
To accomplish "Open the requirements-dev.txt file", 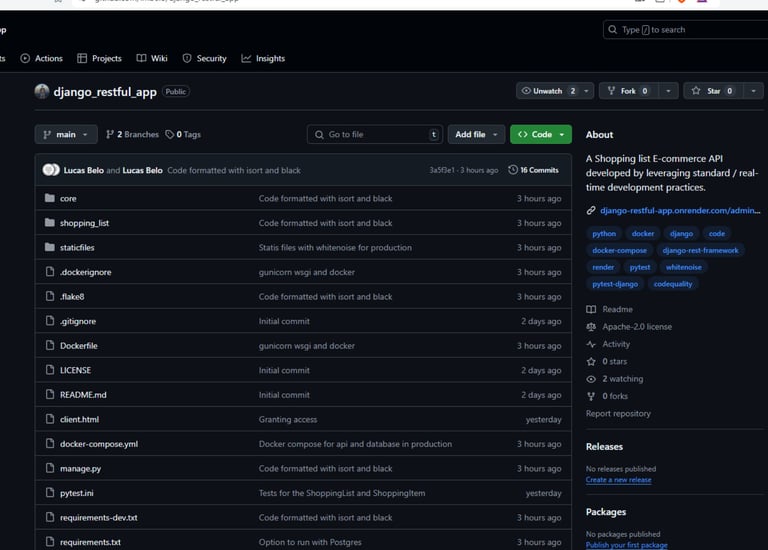I will pos(98,517).
